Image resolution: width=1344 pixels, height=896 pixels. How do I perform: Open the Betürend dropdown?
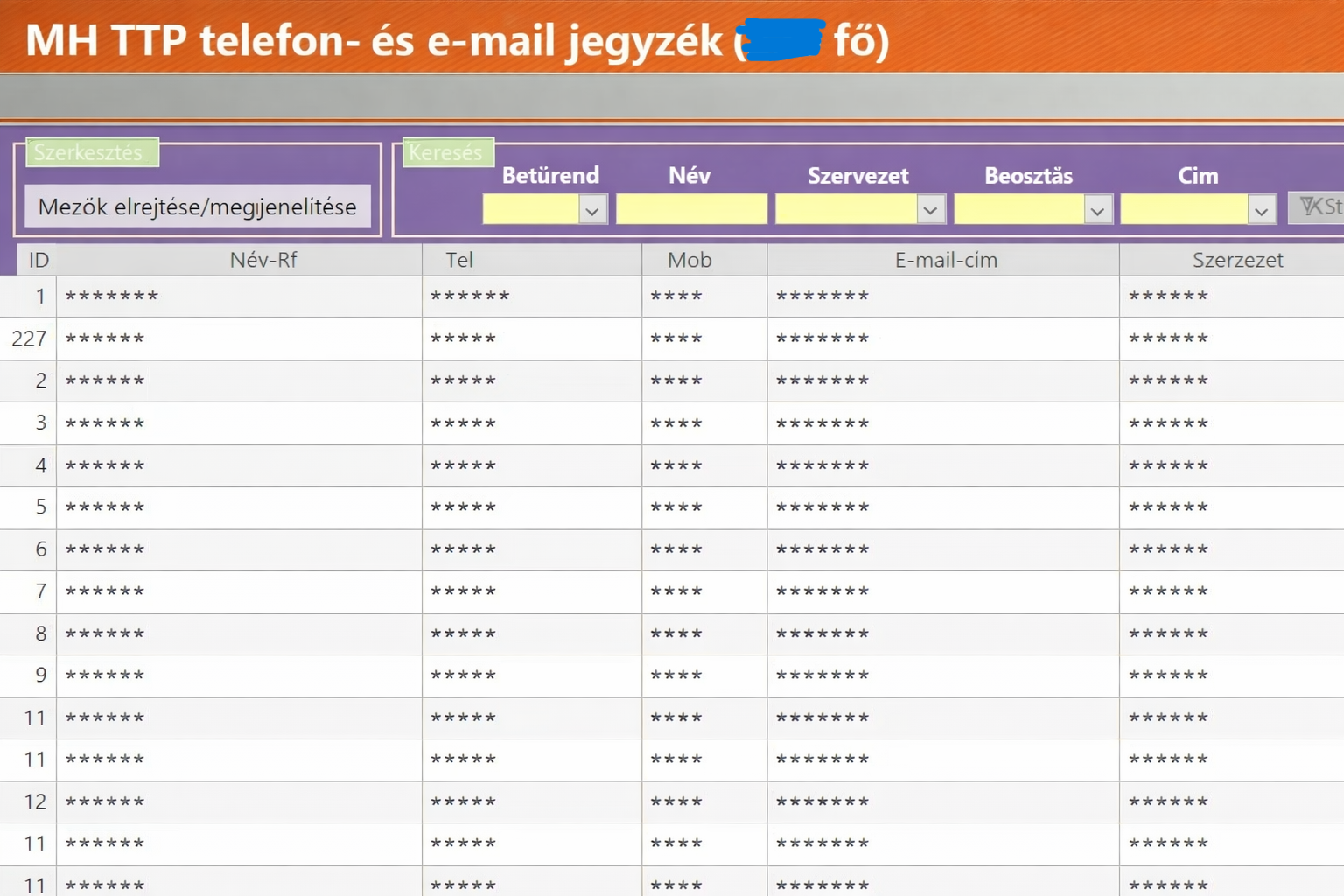pos(593,209)
